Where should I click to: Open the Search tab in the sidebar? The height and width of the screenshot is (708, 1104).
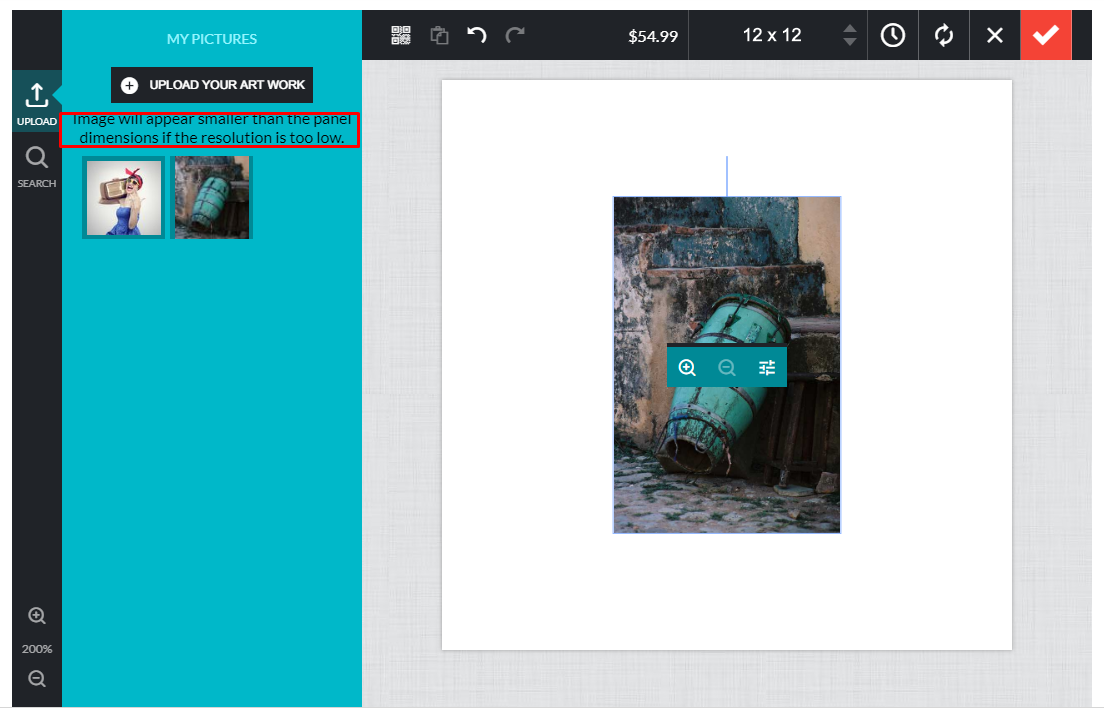pyautogui.click(x=37, y=167)
